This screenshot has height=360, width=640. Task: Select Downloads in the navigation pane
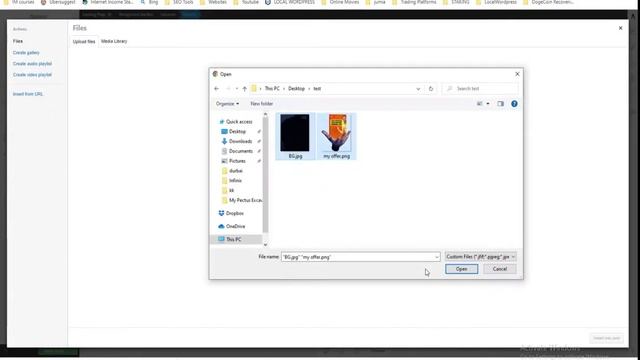click(x=237, y=141)
